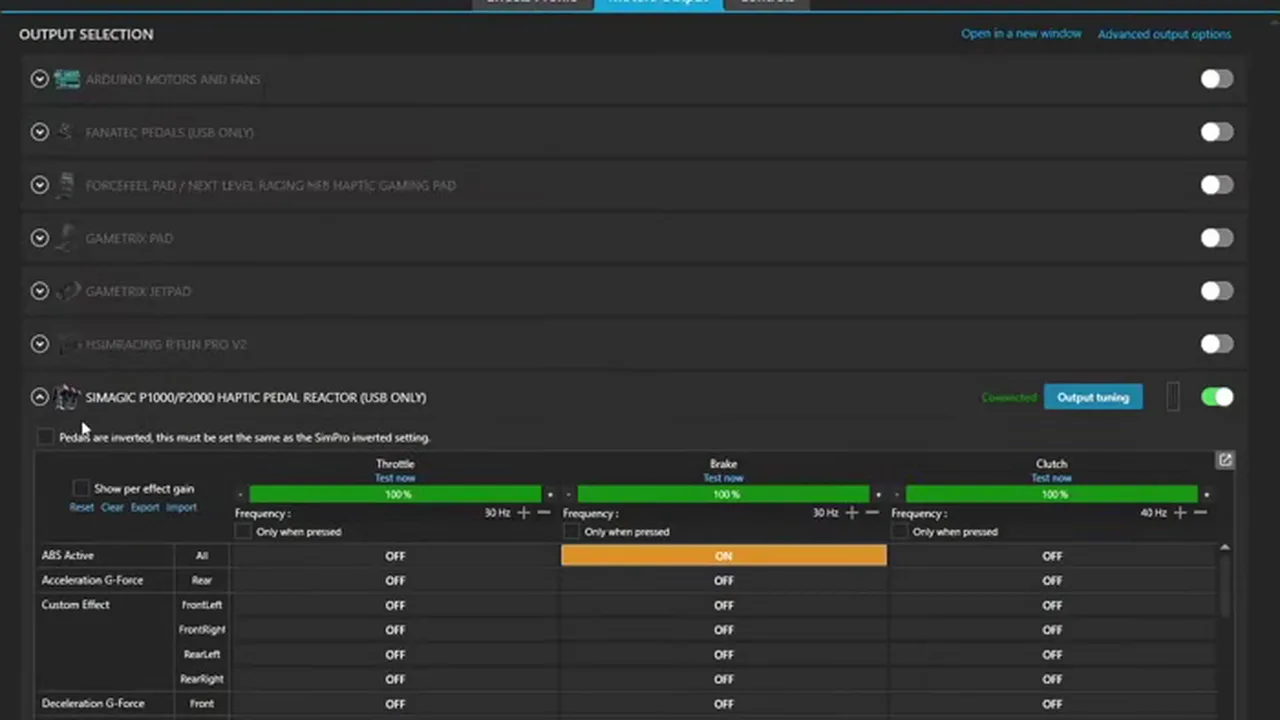Expand the Arduino Motors and Fans section

(x=39, y=79)
